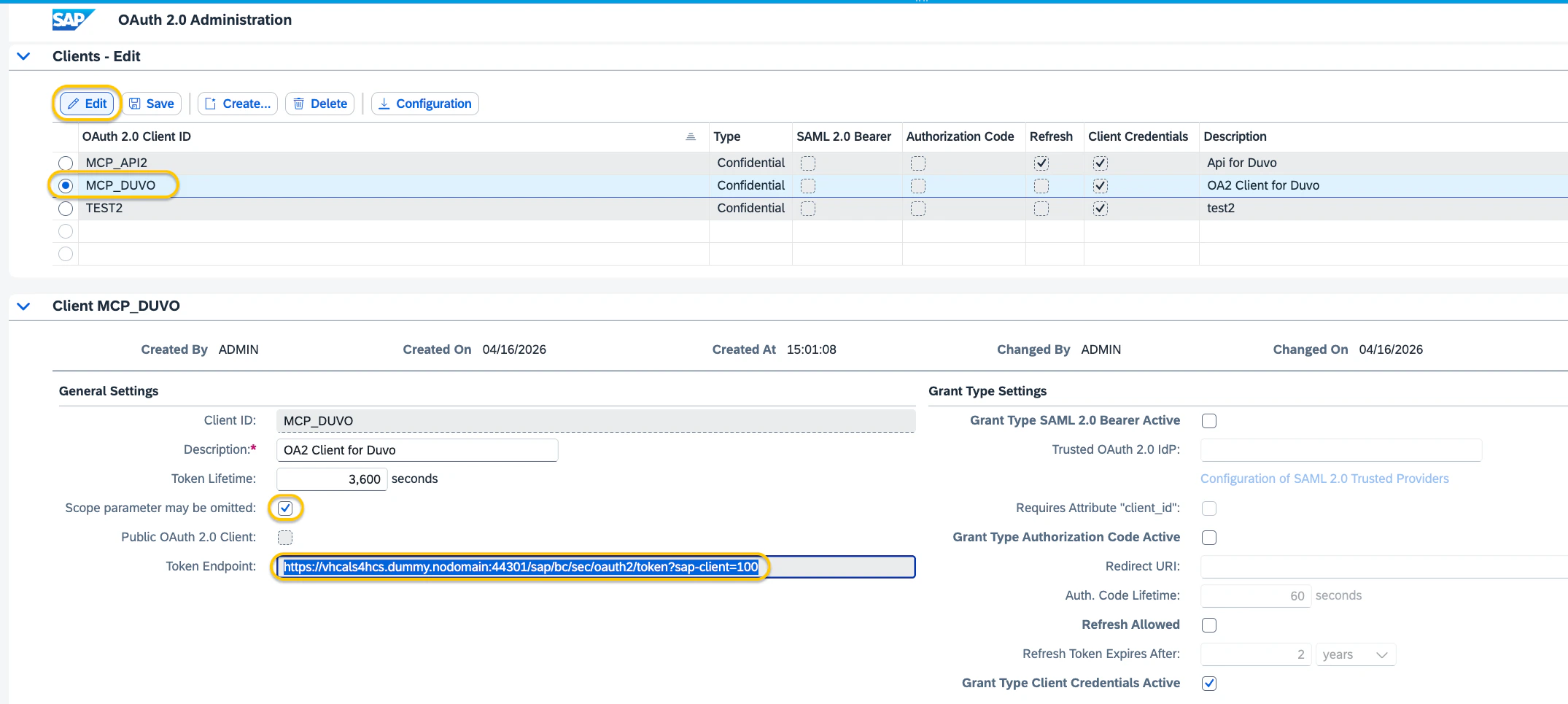The image size is (1568, 704).
Task: Sort by the OAuth 2.0 Client ID column sort icon
Action: click(x=691, y=136)
